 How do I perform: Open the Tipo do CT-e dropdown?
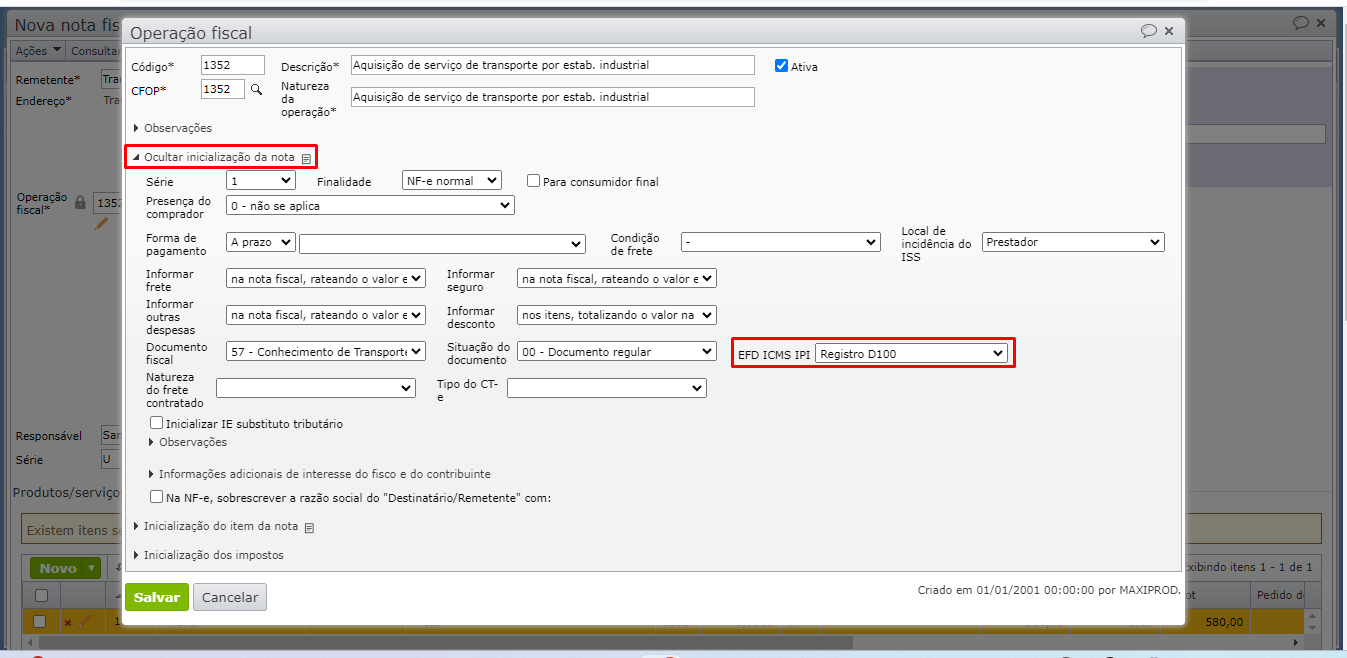point(607,388)
